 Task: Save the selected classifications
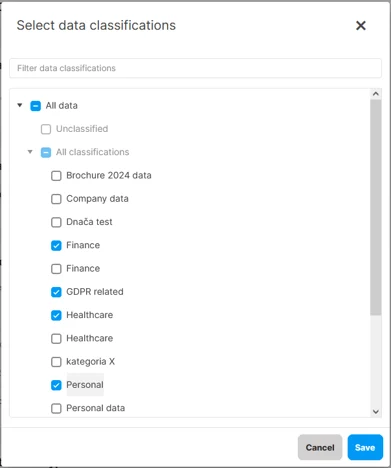[x=365, y=447]
